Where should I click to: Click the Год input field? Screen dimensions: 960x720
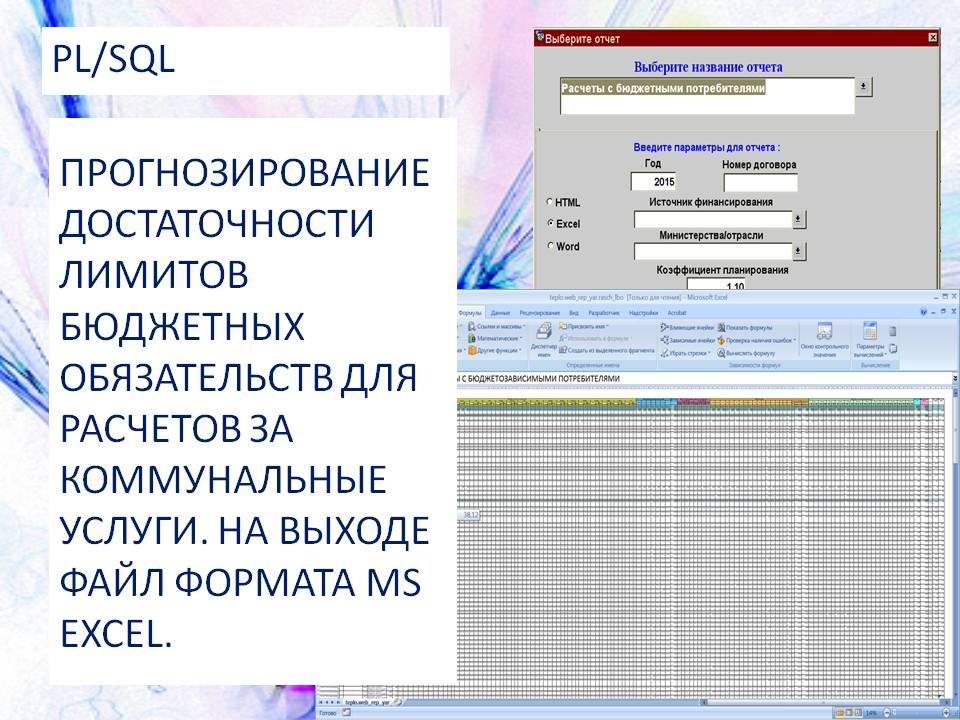(x=653, y=181)
